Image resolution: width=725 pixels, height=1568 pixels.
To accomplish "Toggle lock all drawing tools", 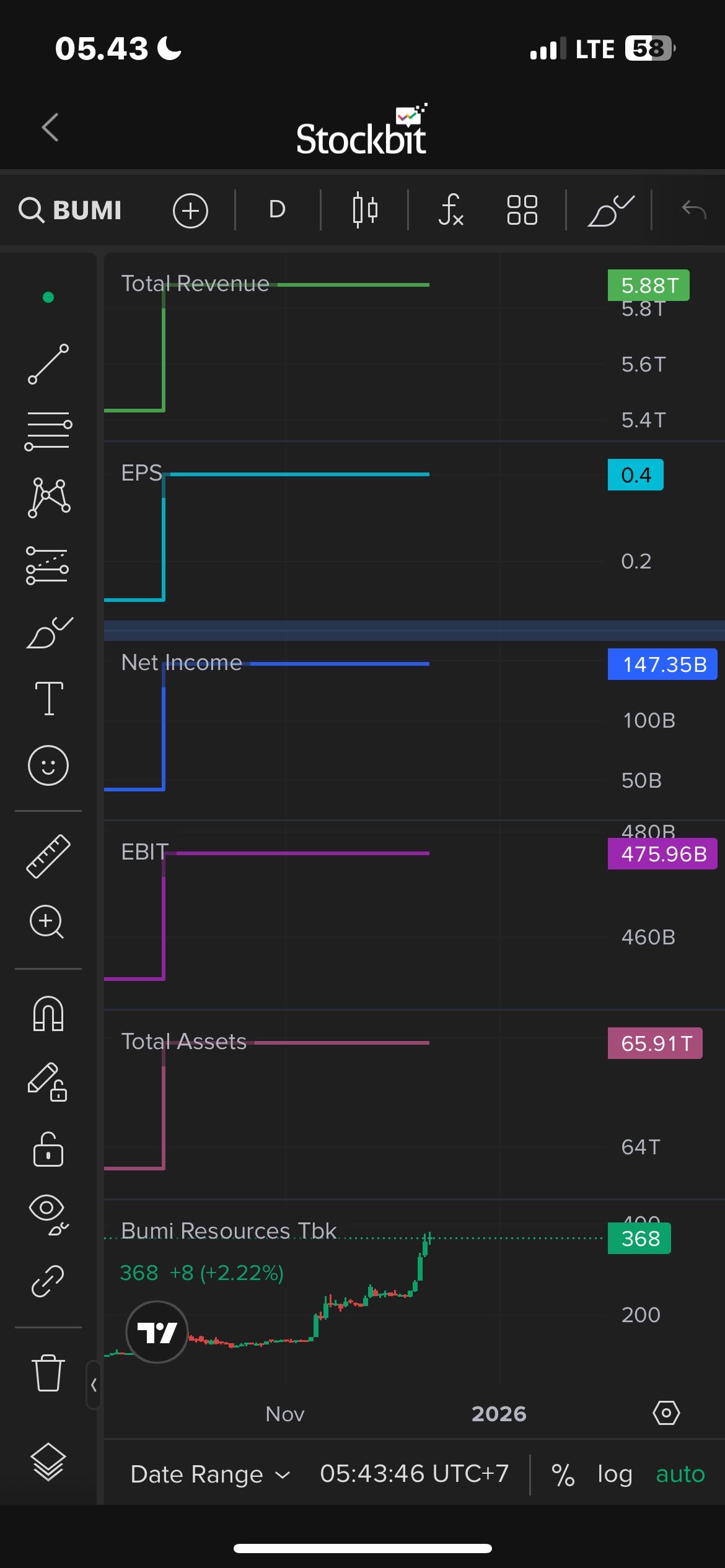I will pyautogui.click(x=48, y=1149).
